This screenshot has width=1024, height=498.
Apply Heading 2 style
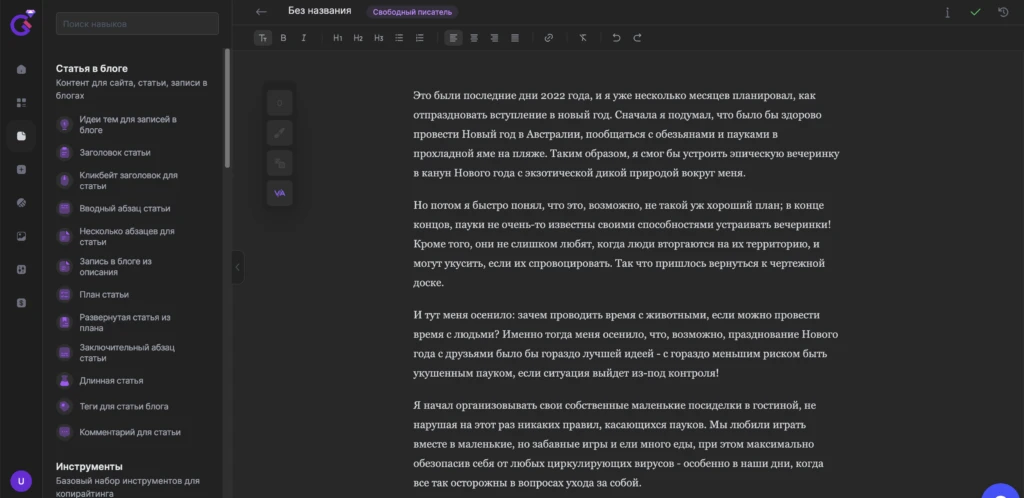point(358,38)
